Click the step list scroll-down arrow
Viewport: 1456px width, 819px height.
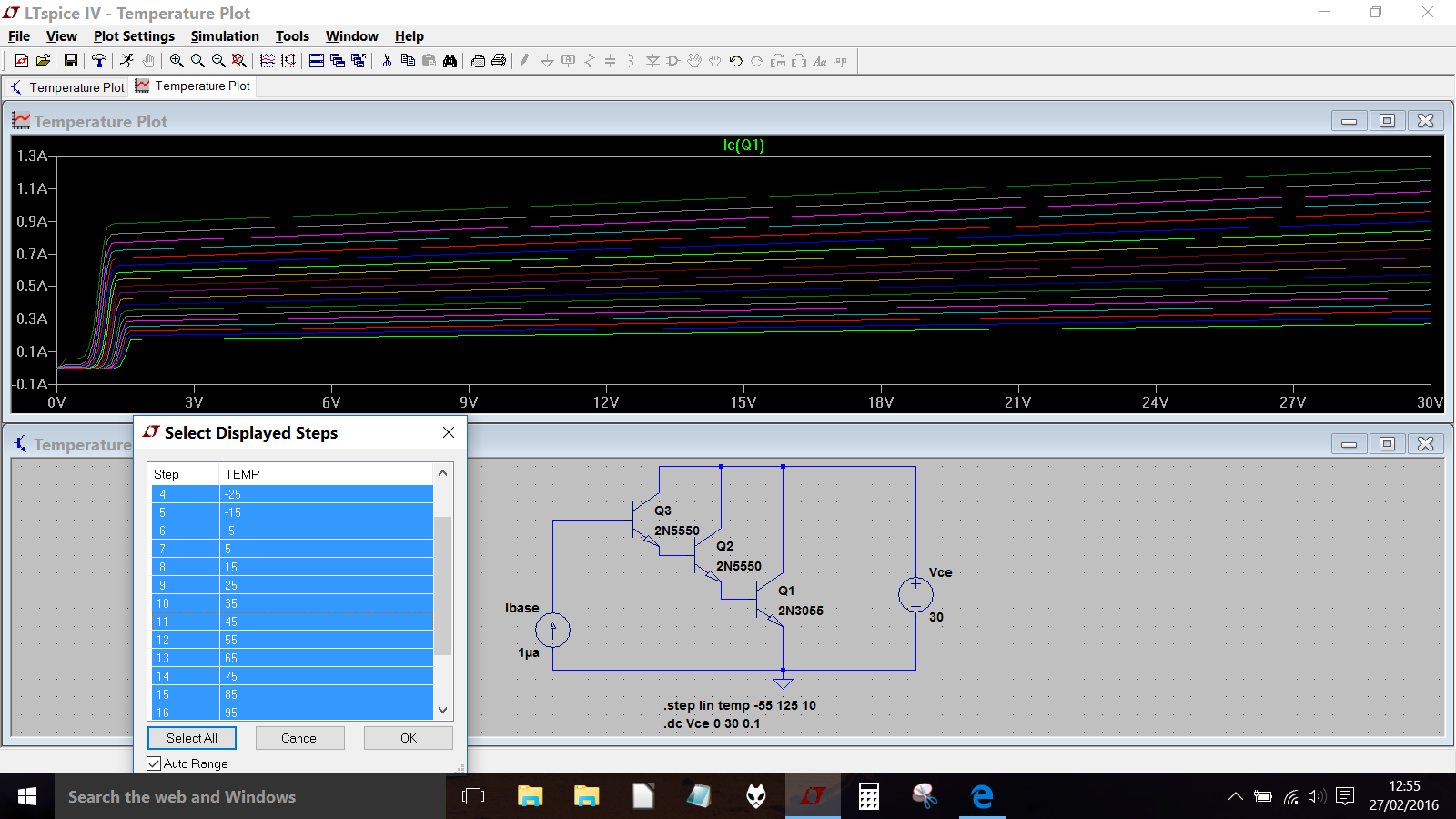tap(442, 710)
